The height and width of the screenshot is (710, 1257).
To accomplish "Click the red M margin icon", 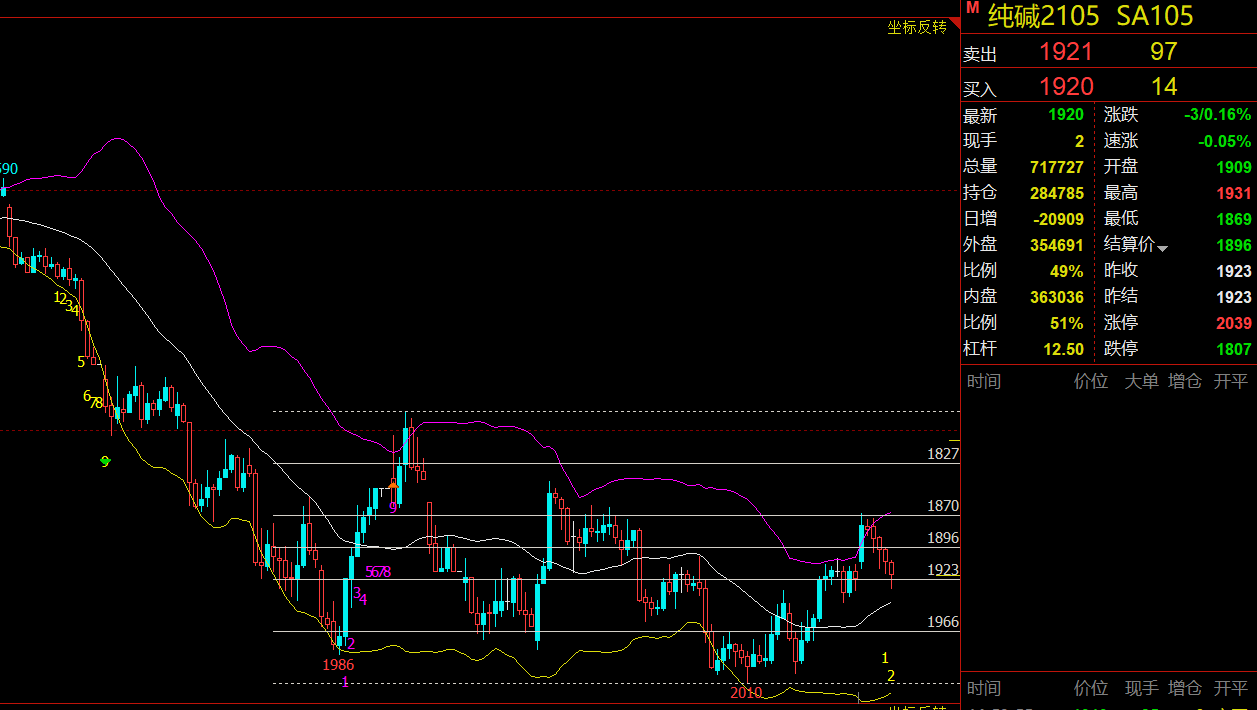I will pos(972,8).
